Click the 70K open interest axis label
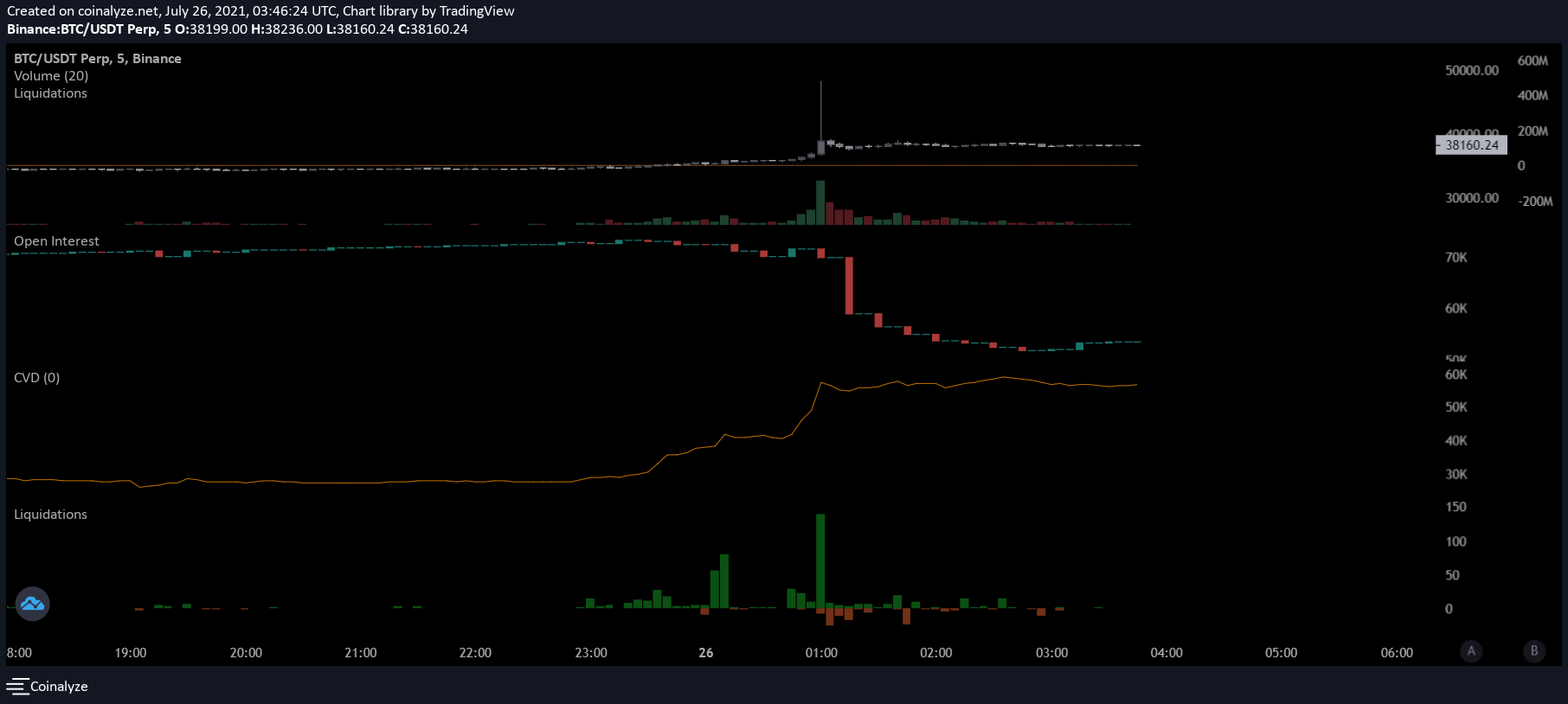 (x=1456, y=258)
